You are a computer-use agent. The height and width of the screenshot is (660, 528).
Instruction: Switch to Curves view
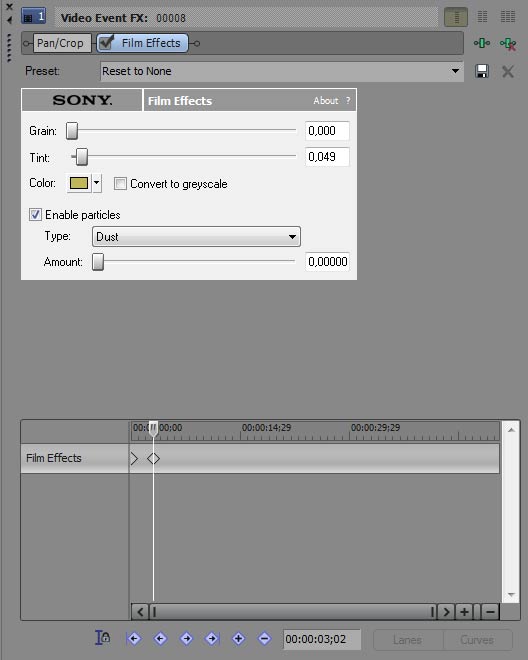(477, 640)
